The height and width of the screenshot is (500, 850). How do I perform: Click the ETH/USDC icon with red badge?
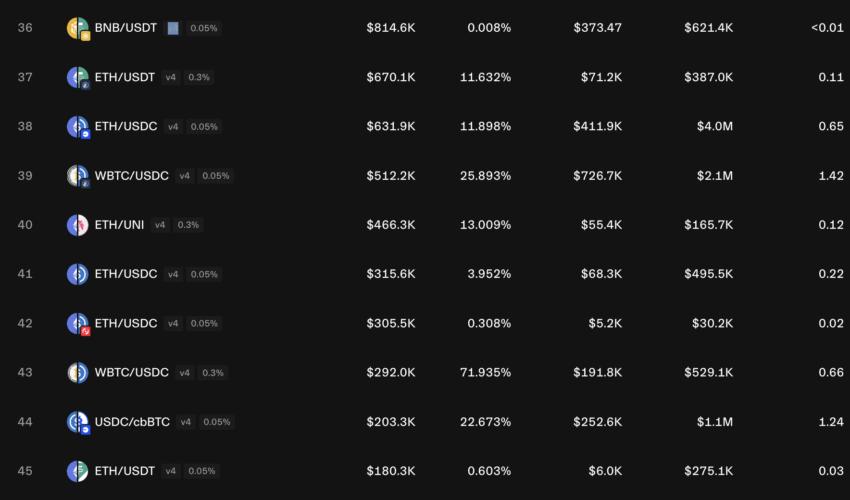point(78,324)
